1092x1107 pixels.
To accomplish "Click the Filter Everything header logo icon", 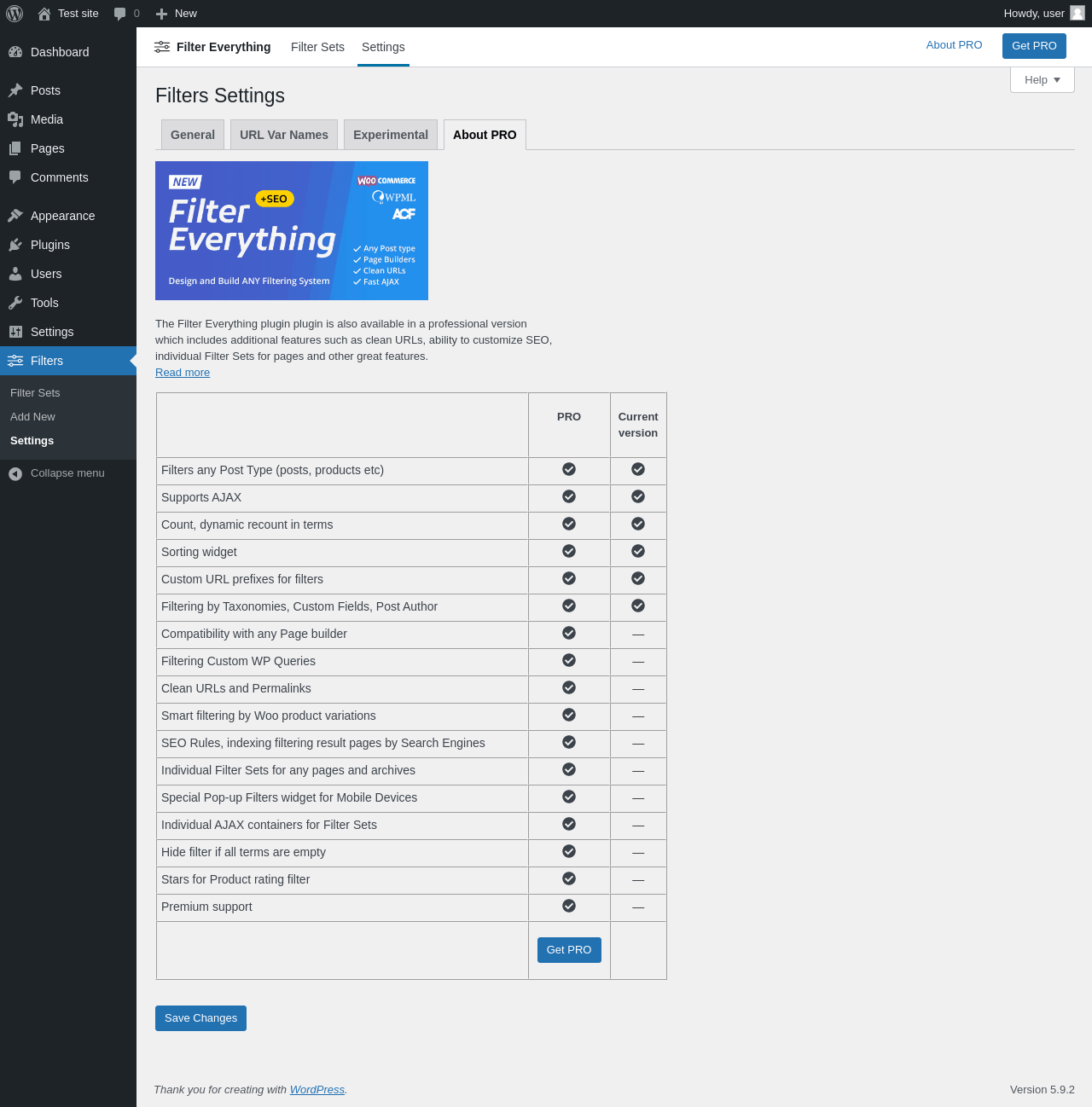I will (162, 47).
